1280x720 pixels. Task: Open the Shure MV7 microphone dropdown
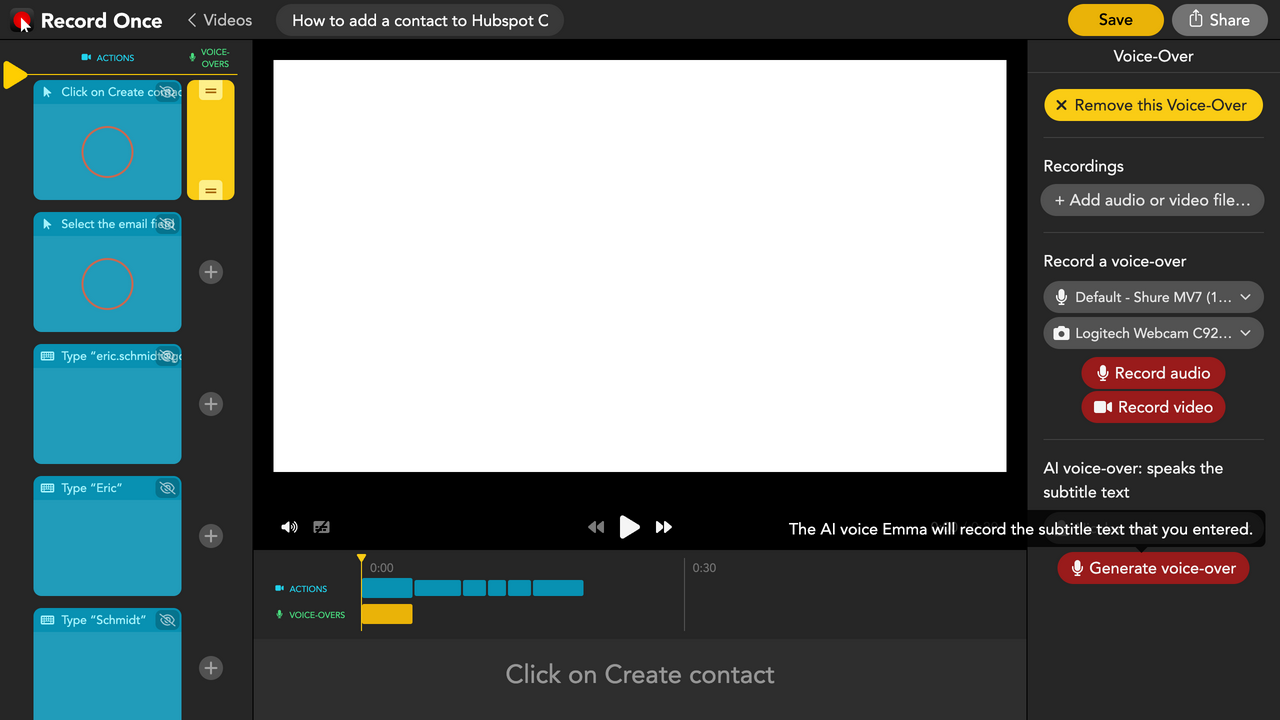pos(1154,297)
